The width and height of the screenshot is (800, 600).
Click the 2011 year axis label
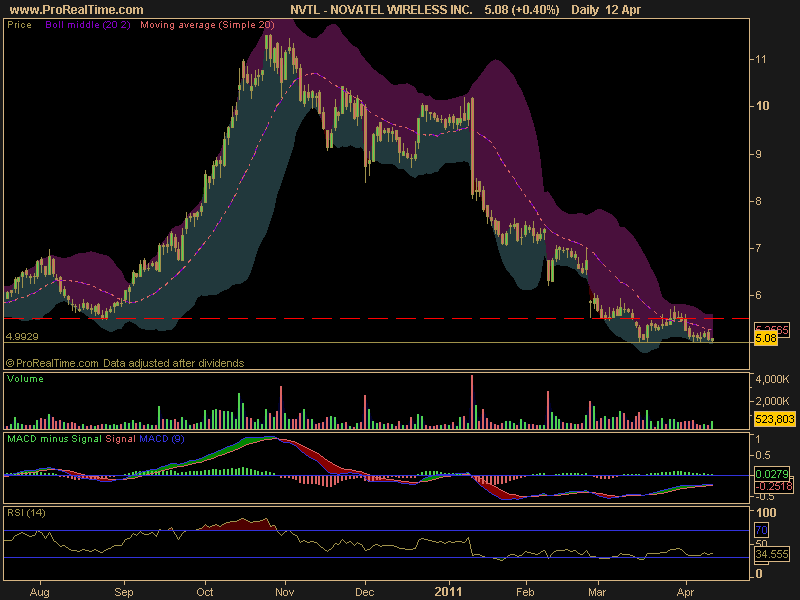click(448, 592)
